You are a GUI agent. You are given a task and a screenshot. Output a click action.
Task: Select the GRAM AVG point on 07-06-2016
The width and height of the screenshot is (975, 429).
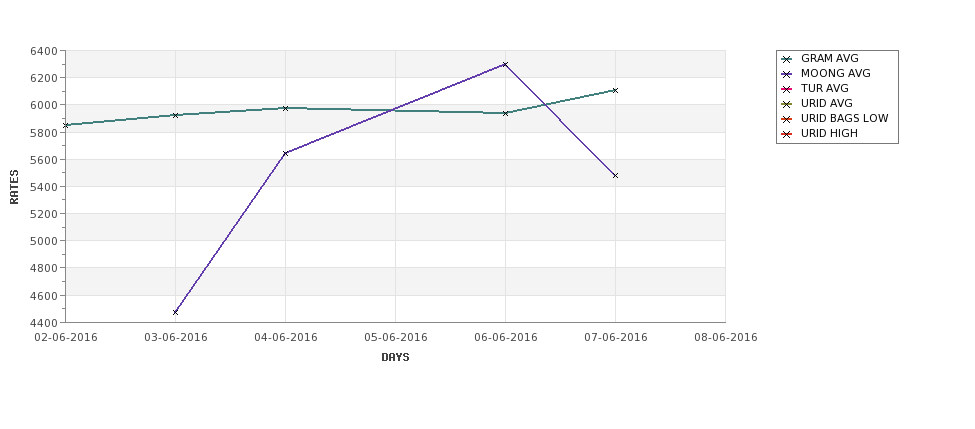tap(615, 90)
